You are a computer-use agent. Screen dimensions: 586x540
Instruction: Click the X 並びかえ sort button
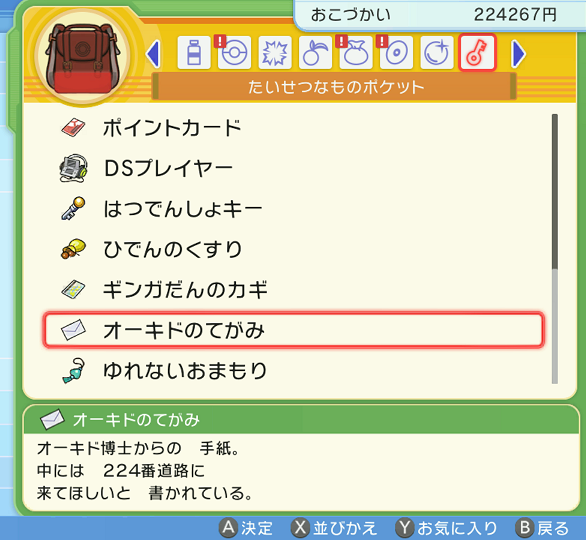pos(334,528)
